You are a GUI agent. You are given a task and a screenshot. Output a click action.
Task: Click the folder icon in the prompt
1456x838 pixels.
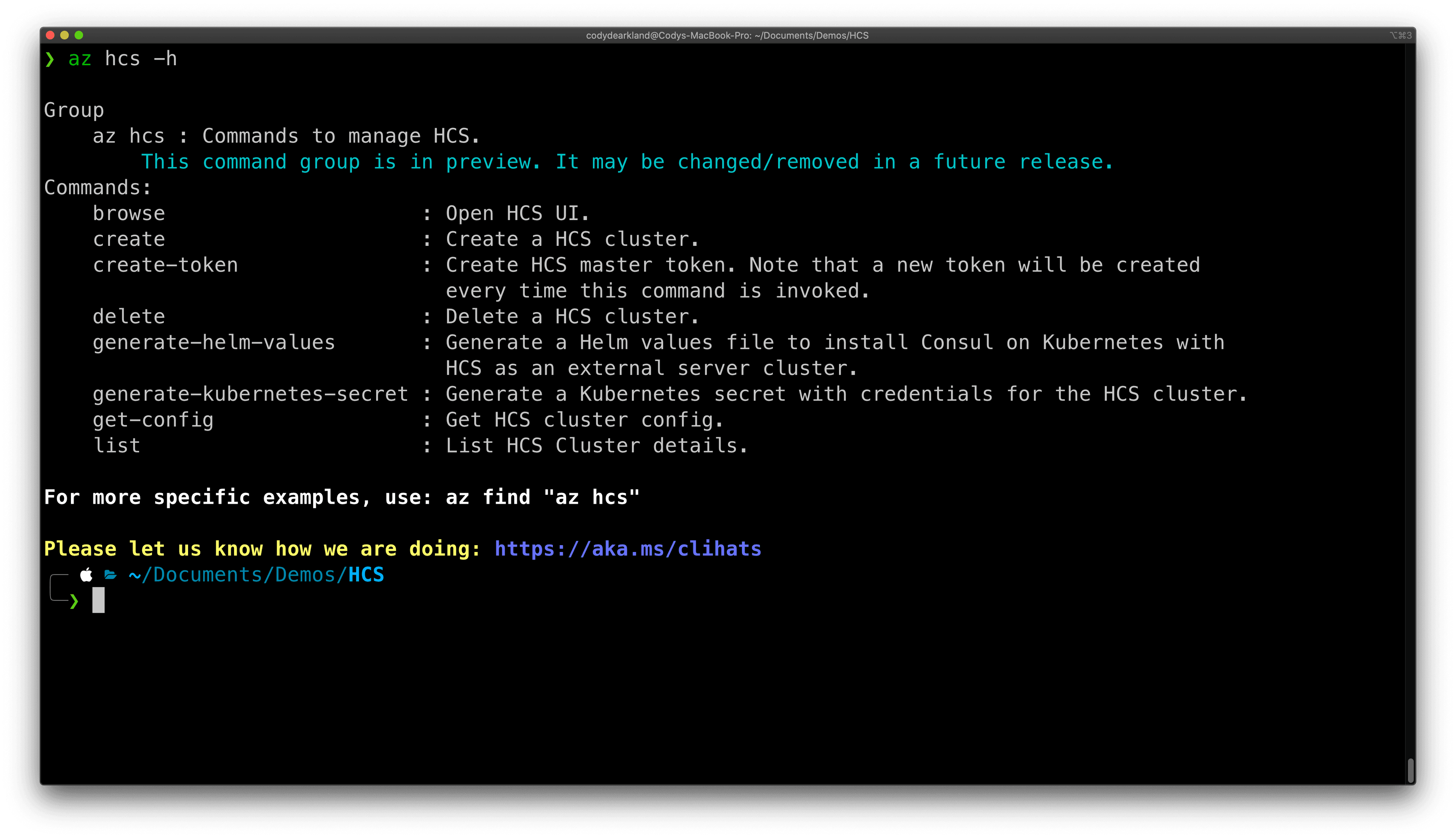click(110, 574)
